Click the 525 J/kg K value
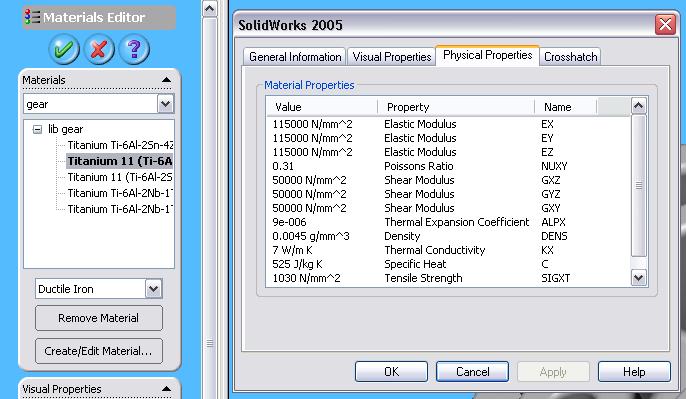The image size is (686, 399). pyautogui.click(x=298, y=264)
